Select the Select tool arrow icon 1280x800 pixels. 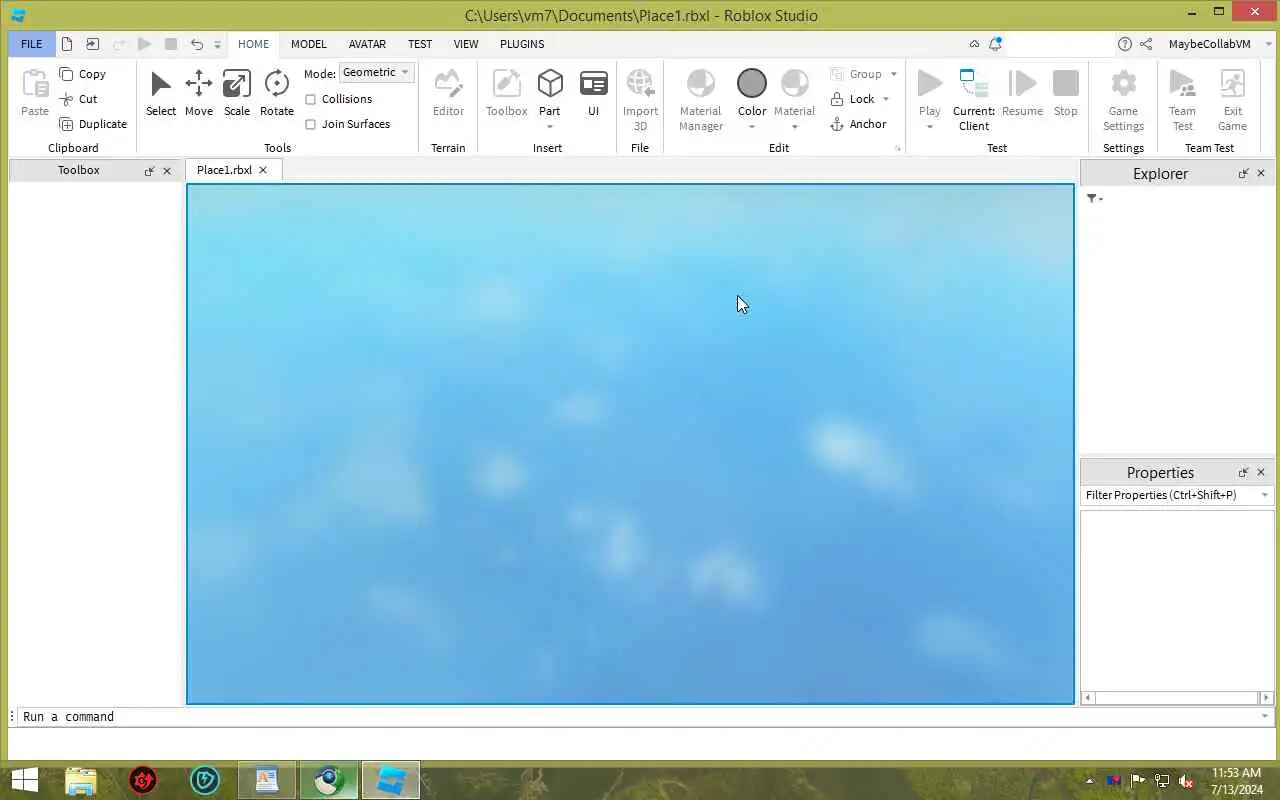click(161, 84)
